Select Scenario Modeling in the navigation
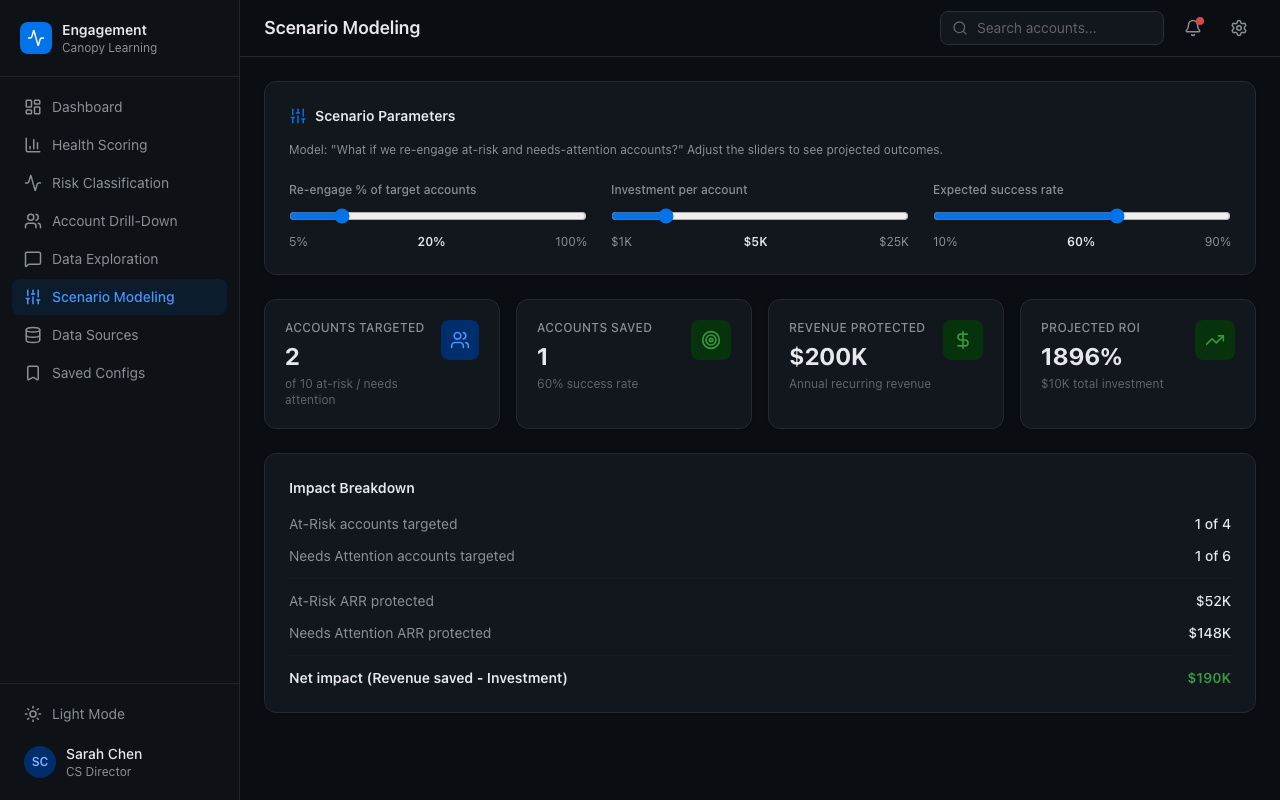This screenshot has height=800, width=1280. pyautogui.click(x=113, y=296)
